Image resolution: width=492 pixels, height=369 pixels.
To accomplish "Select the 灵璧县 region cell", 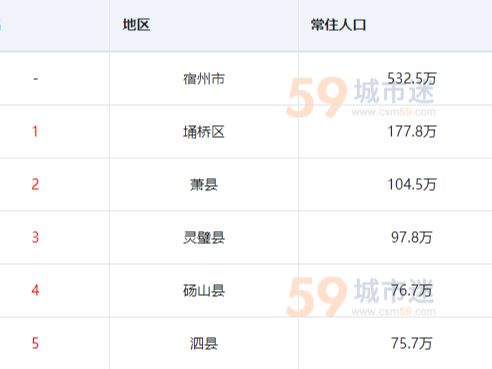I will [x=204, y=237].
